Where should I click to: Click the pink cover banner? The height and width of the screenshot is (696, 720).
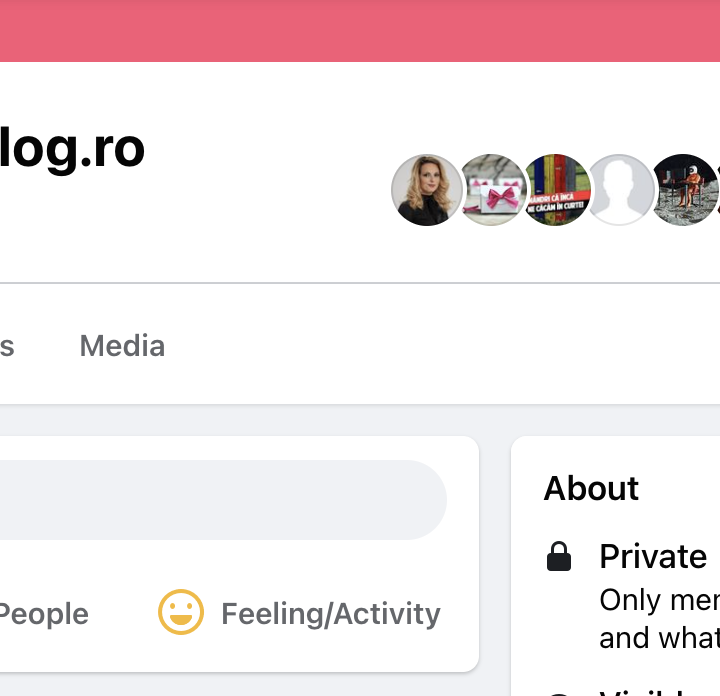[x=360, y=30]
